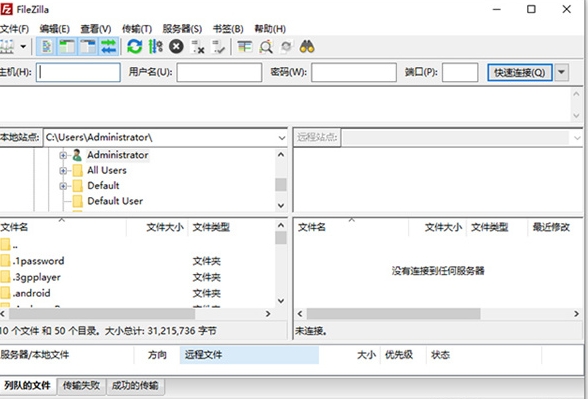Click the refresh file lists icon
The width and height of the screenshot is (588, 399).
click(x=134, y=47)
